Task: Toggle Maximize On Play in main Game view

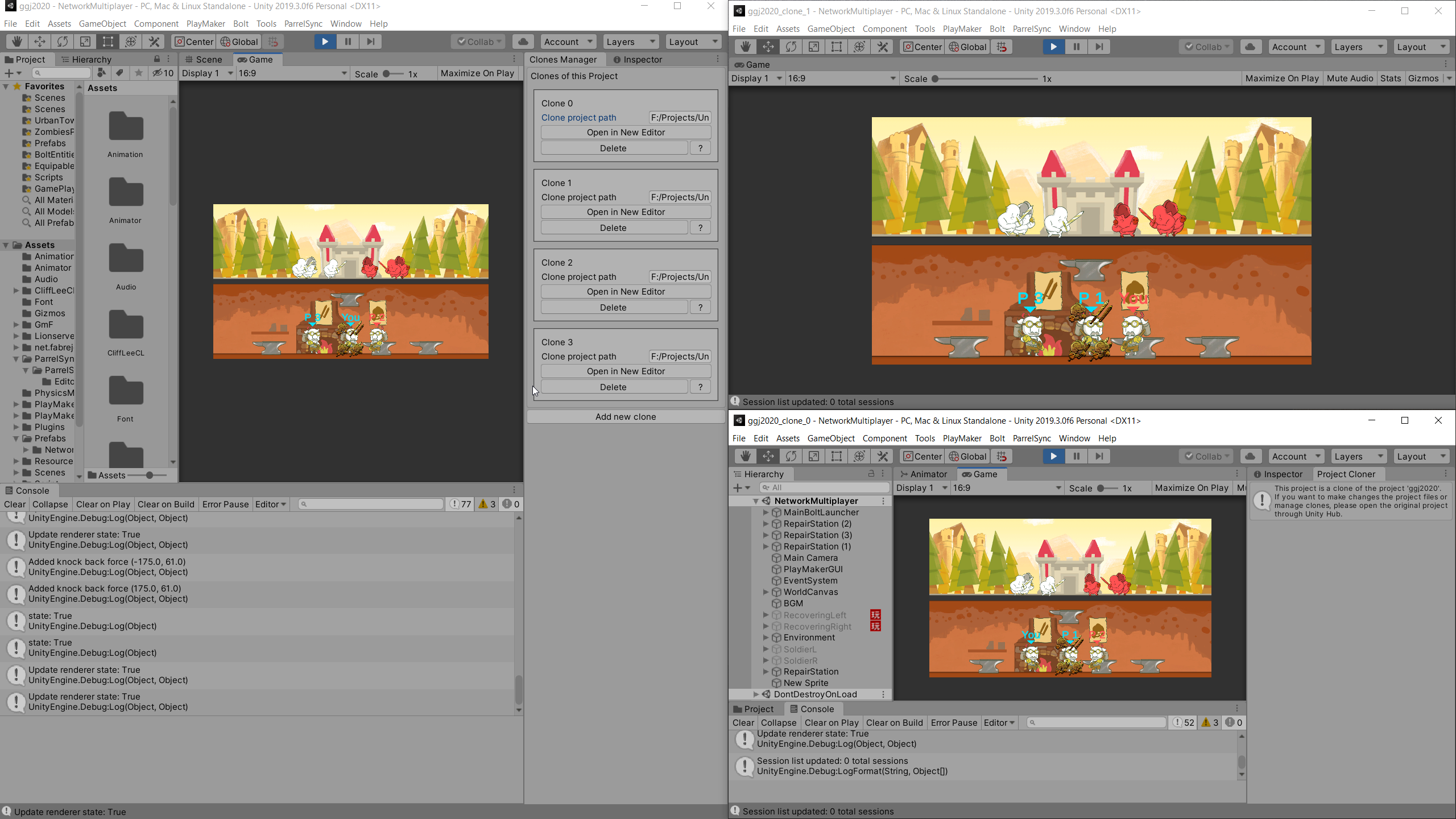Action: tap(477, 73)
